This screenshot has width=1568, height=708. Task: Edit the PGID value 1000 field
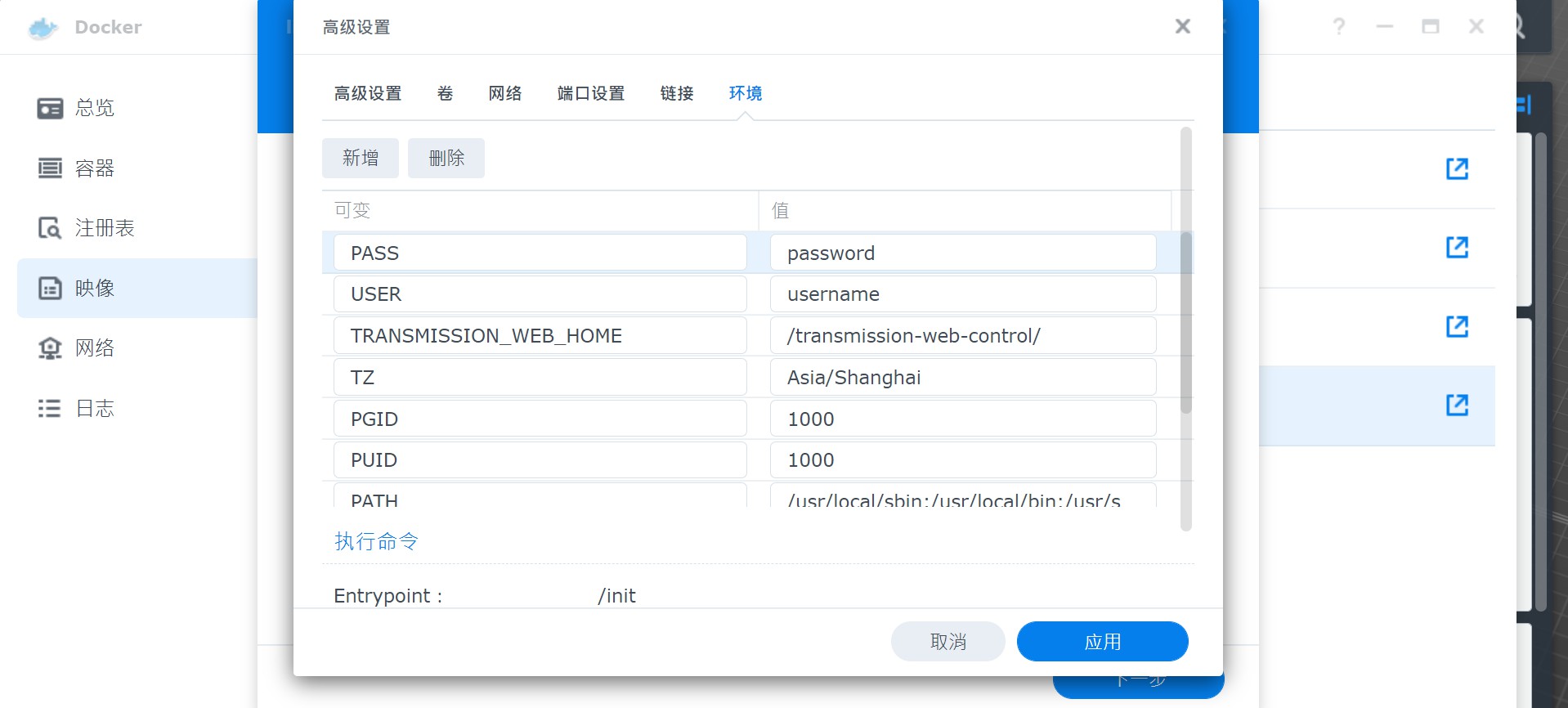(963, 419)
